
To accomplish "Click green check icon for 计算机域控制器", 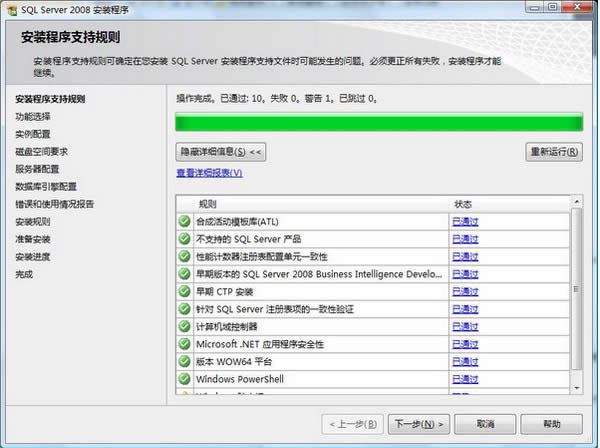I will 184,326.
